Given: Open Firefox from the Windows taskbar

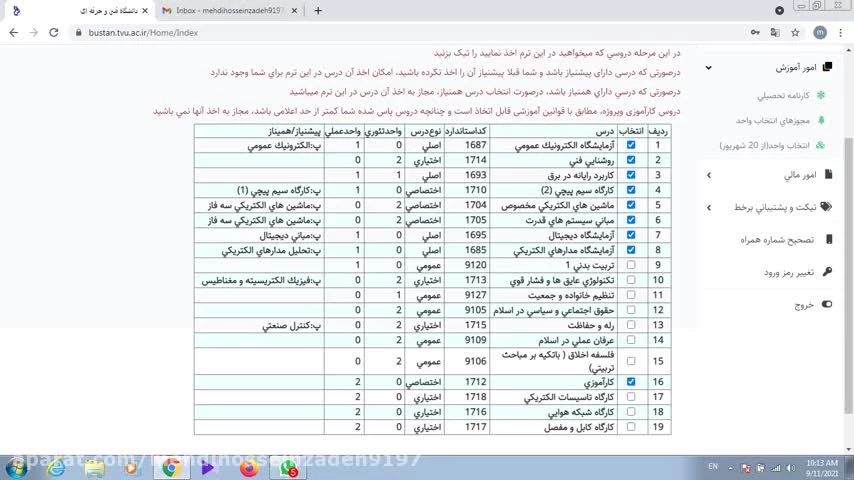Looking at the screenshot, I should [249, 467].
